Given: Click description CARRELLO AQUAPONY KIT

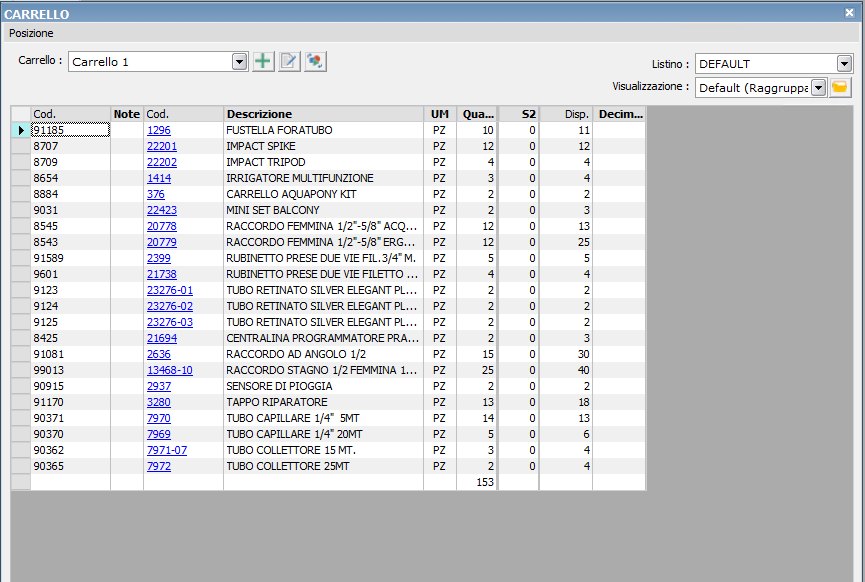Looking at the screenshot, I should (x=291, y=194).
